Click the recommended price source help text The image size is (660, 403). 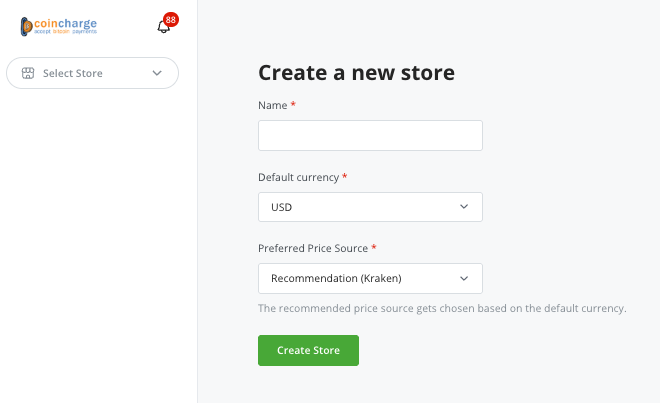[442, 308]
